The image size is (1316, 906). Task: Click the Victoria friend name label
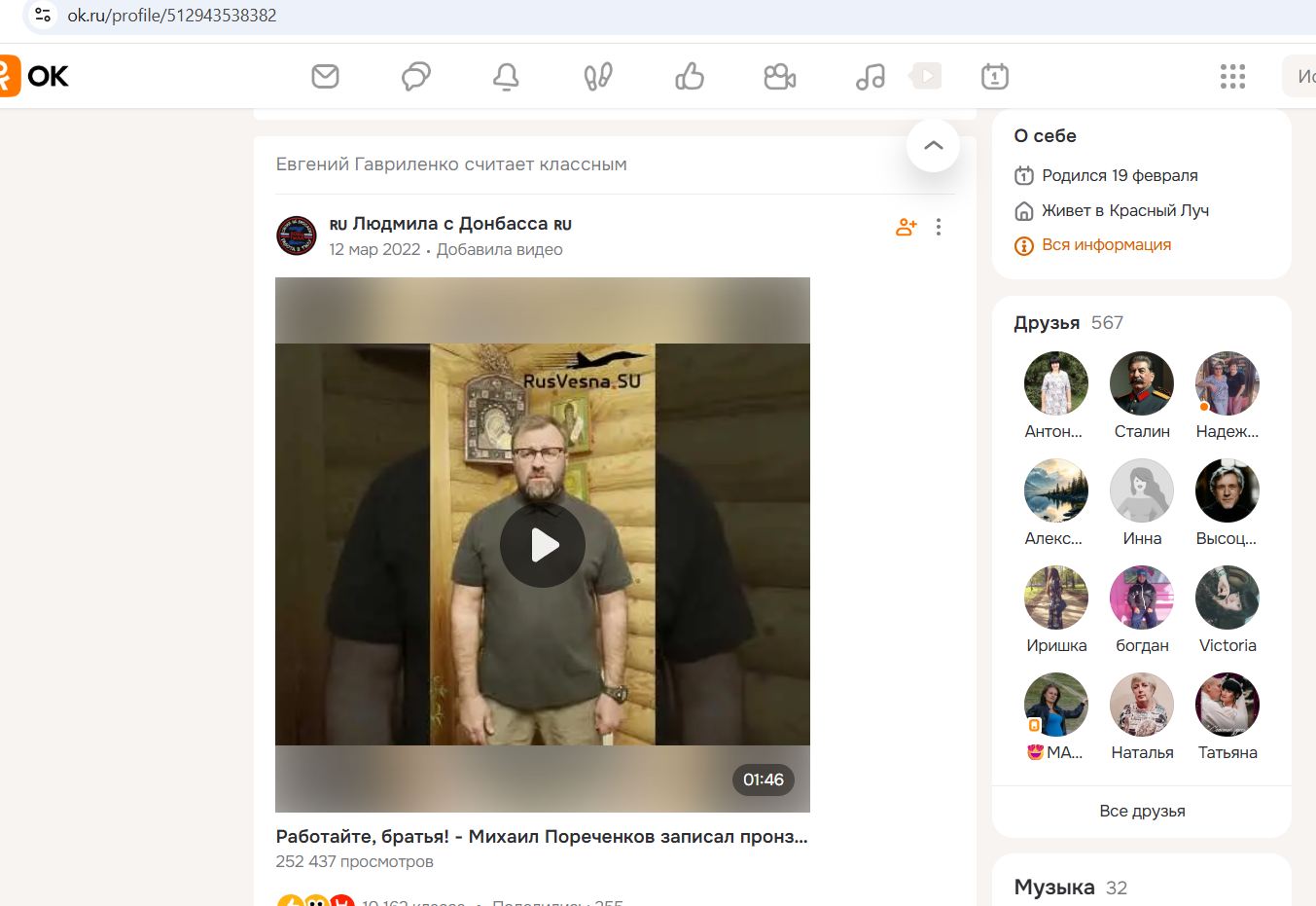pyautogui.click(x=1227, y=645)
